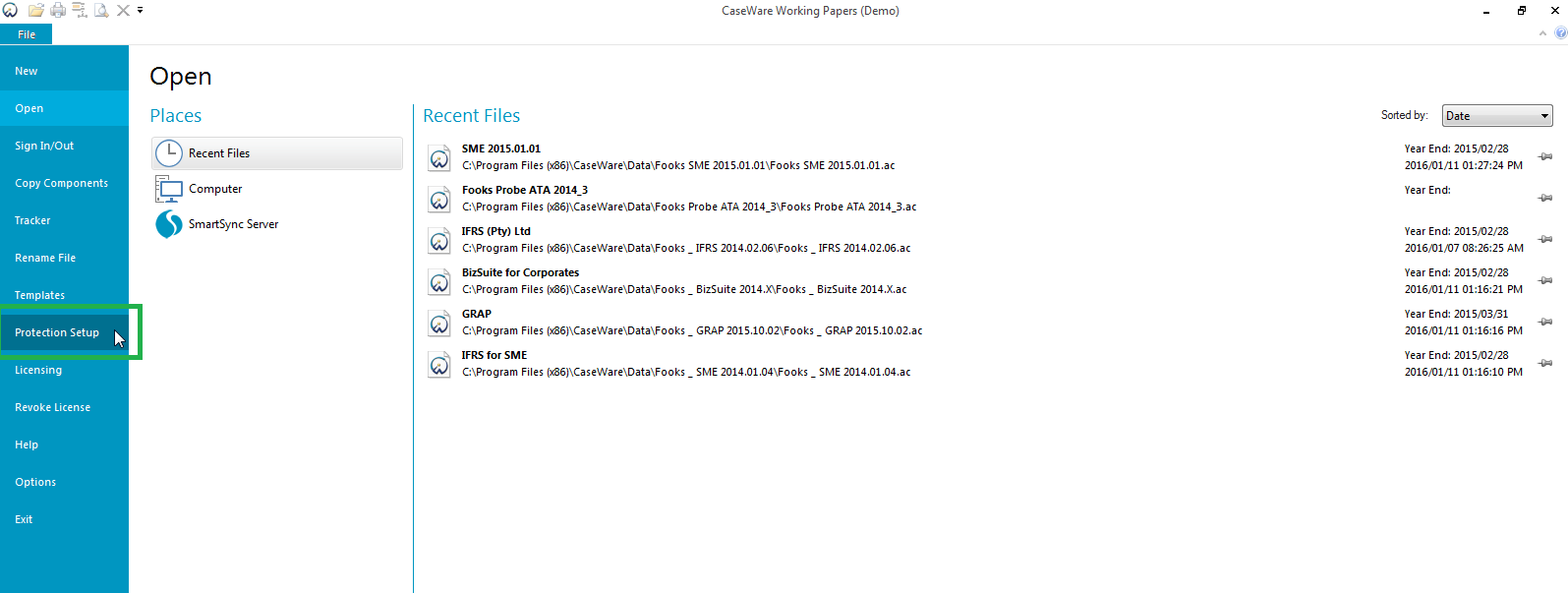Click the CaseWare application logo icon

point(11,11)
